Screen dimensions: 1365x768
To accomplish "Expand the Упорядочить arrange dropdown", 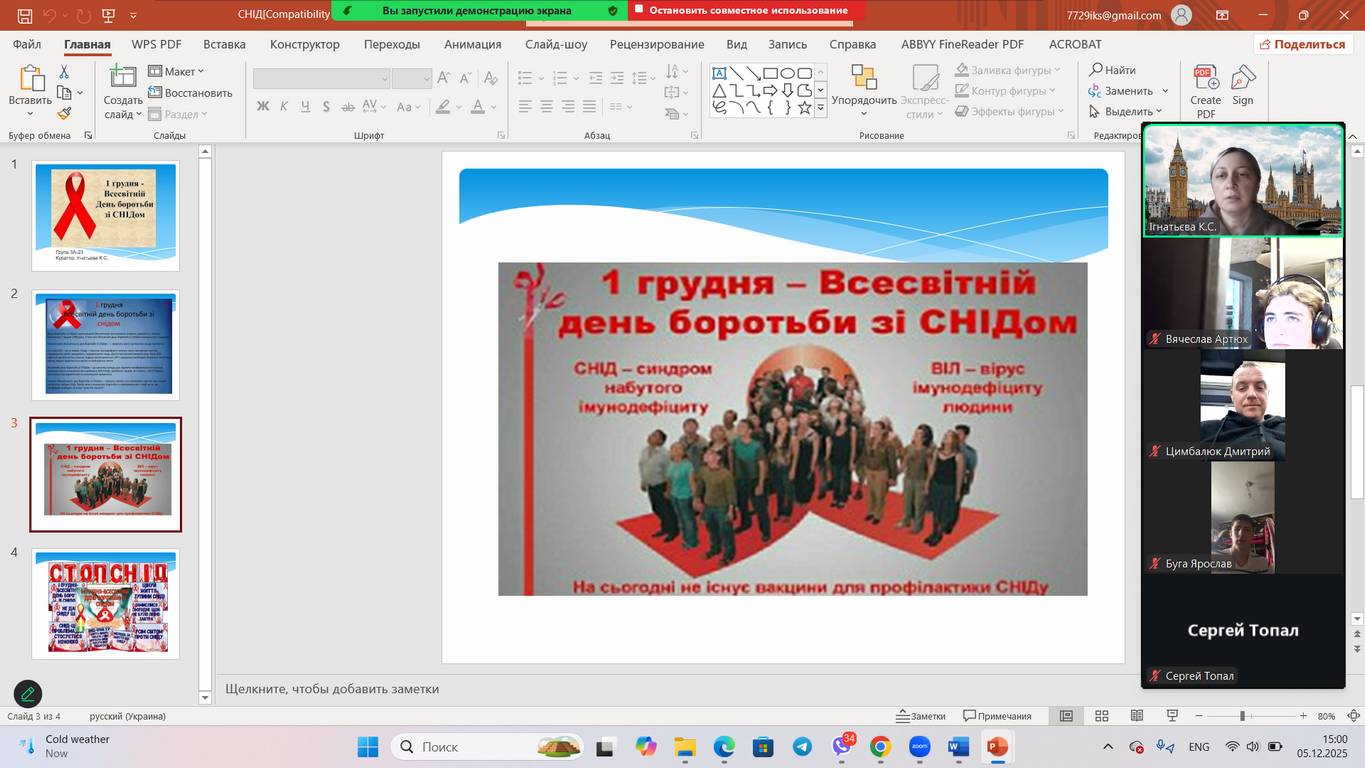I will 864,100.
